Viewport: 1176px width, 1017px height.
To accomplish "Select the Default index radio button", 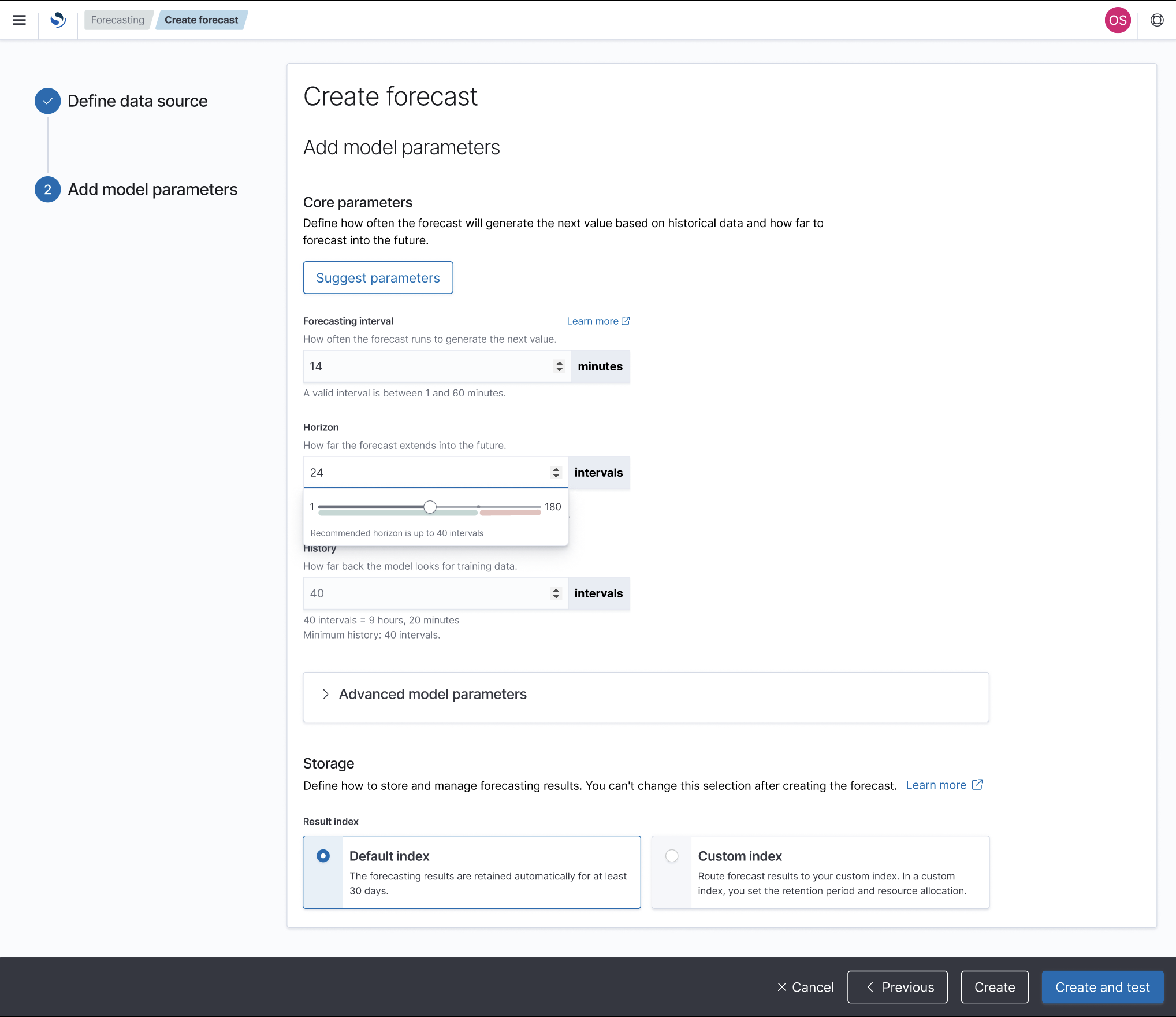I will pos(323,856).
